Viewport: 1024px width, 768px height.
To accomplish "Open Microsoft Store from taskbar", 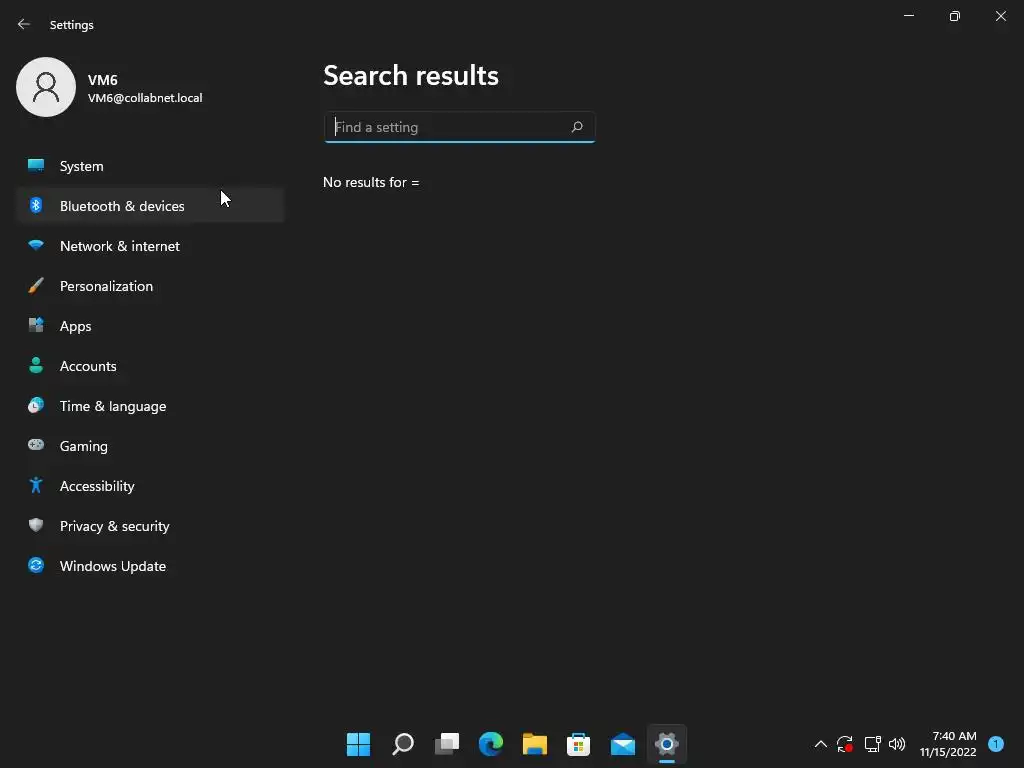I will [x=579, y=744].
